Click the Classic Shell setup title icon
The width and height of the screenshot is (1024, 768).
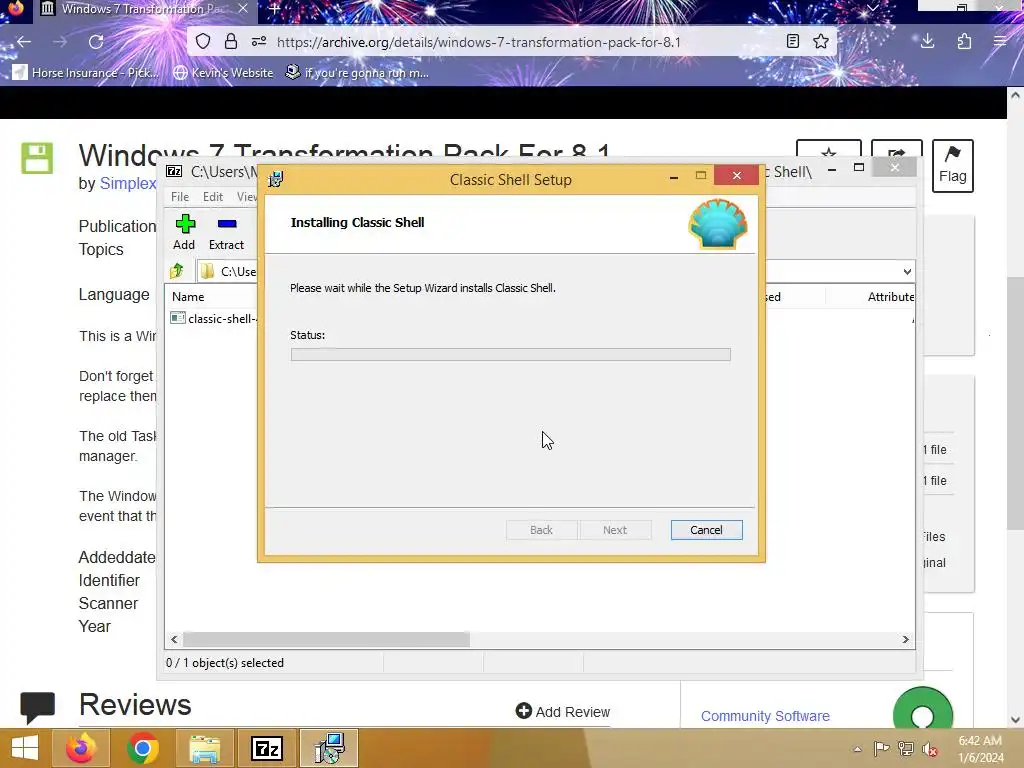click(276, 179)
